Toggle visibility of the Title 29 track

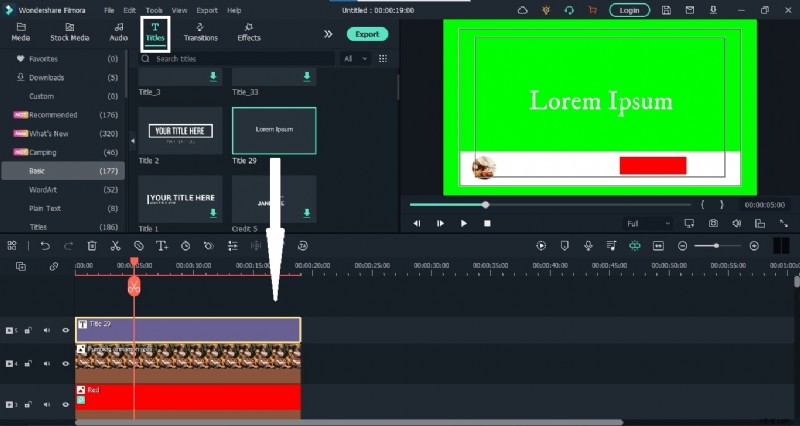point(65,330)
